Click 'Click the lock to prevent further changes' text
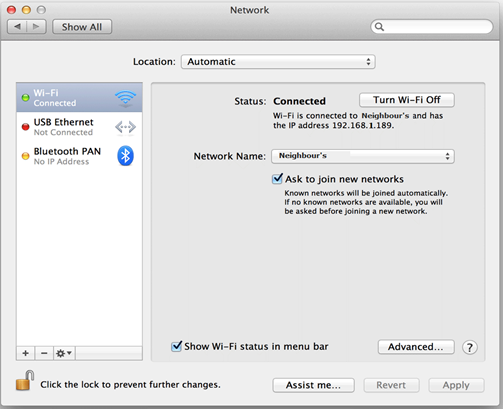This screenshot has width=503, height=409. (130, 384)
